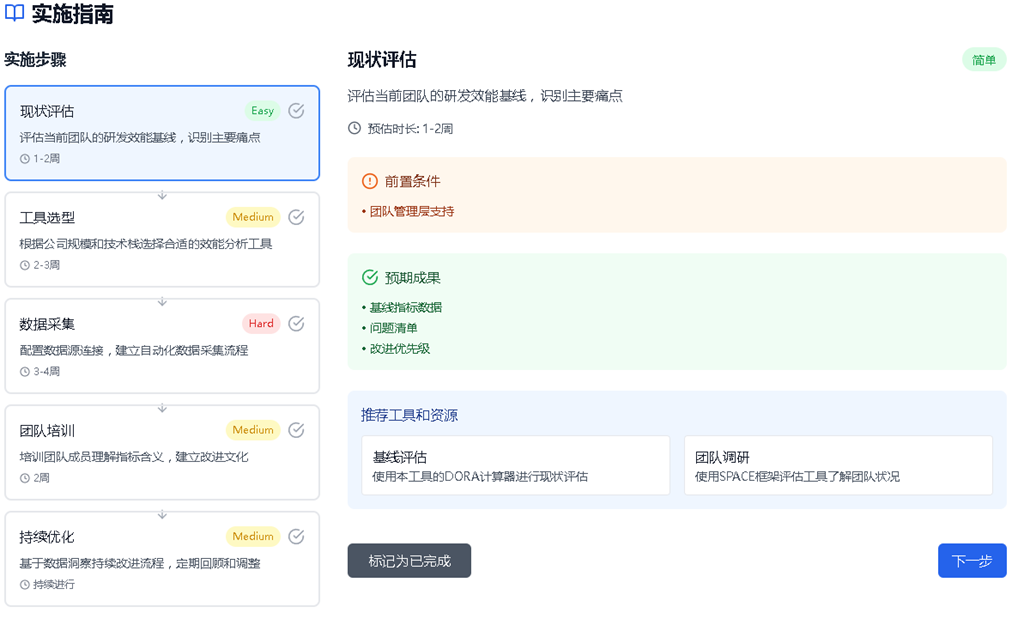The height and width of the screenshot is (625, 1024).
Task: Click the clock icon next to 1-2周
Action: pyautogui.click(x=25, y=159)
